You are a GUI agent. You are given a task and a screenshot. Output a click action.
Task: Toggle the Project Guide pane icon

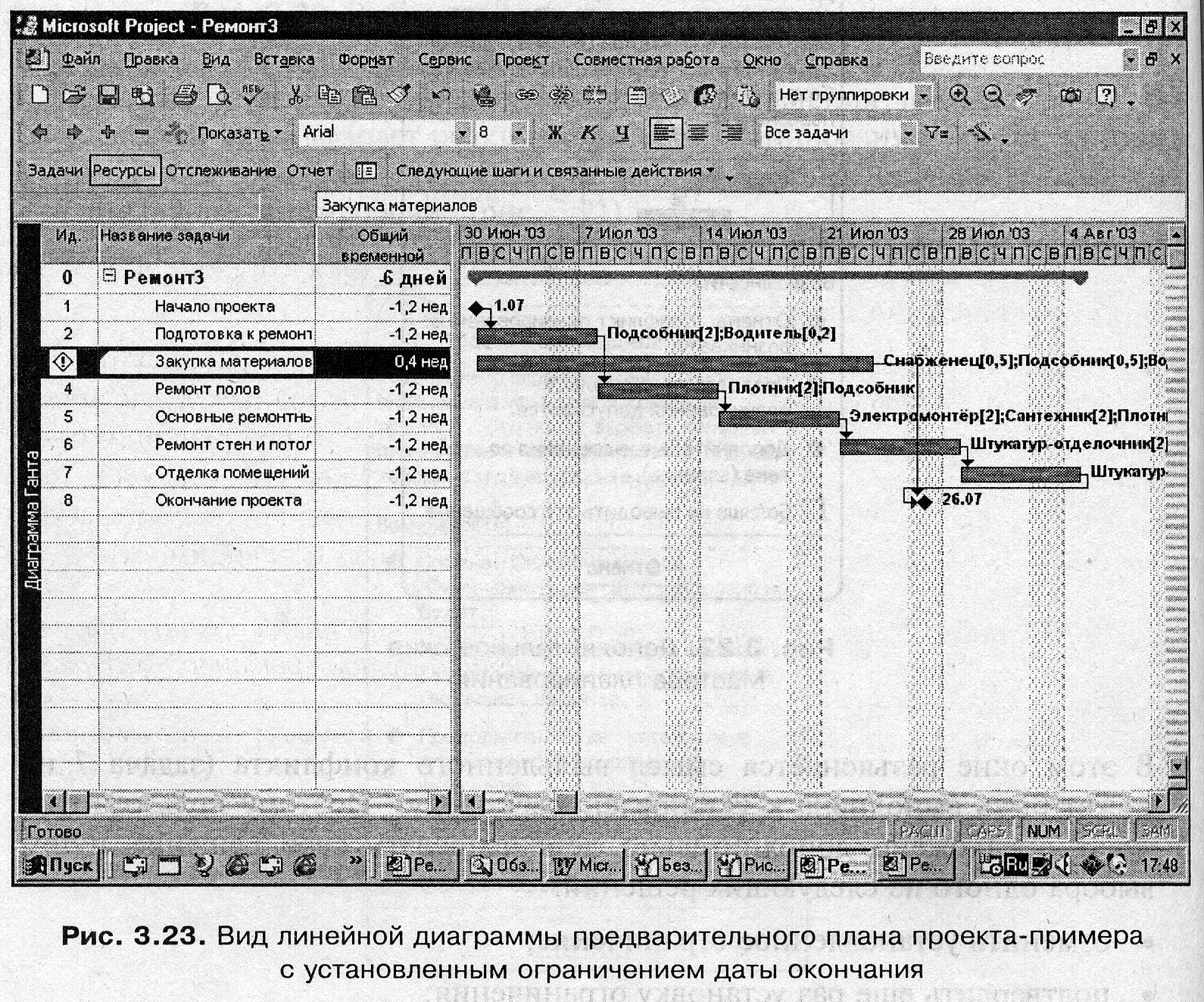click(x=366, y=170)
